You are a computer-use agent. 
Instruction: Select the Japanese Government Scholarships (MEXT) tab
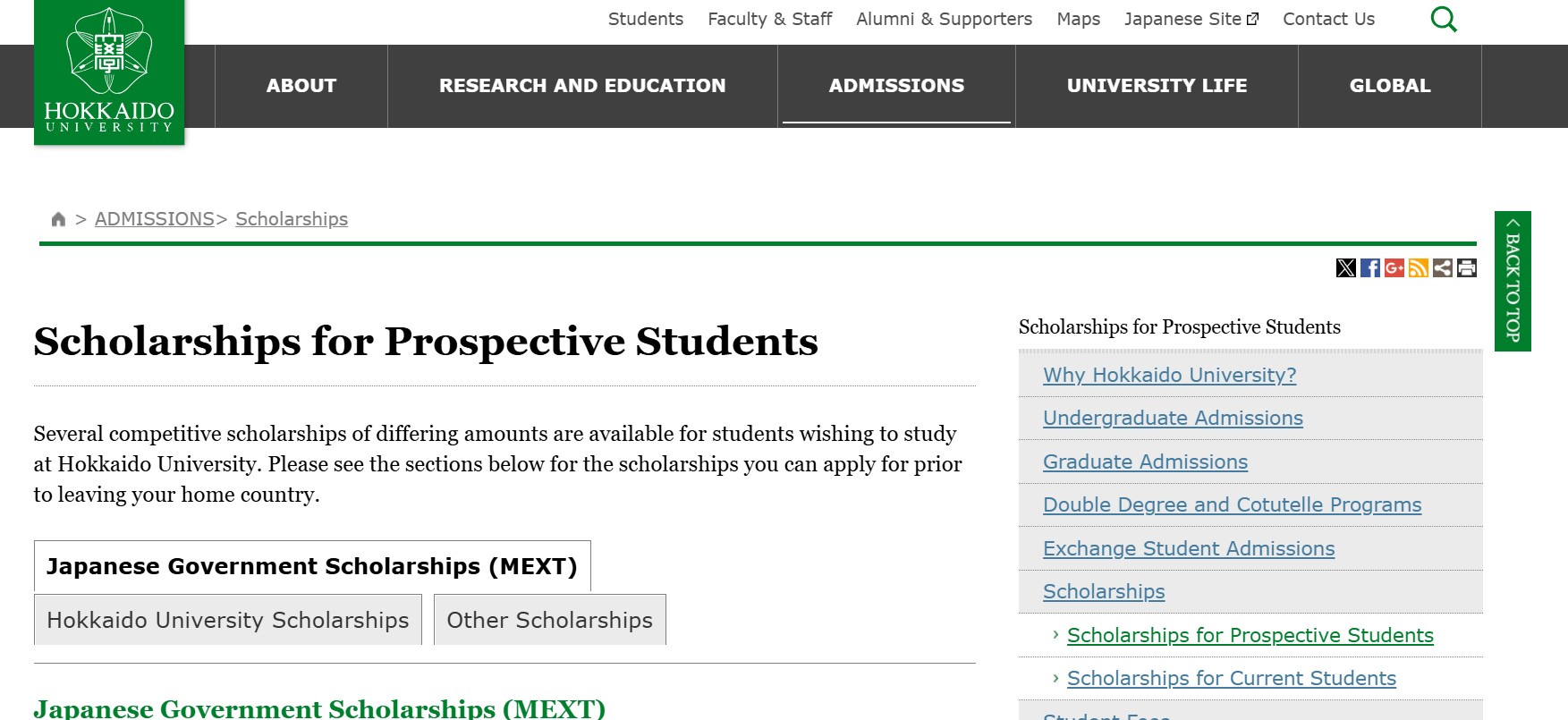click(x=312, y=566)
